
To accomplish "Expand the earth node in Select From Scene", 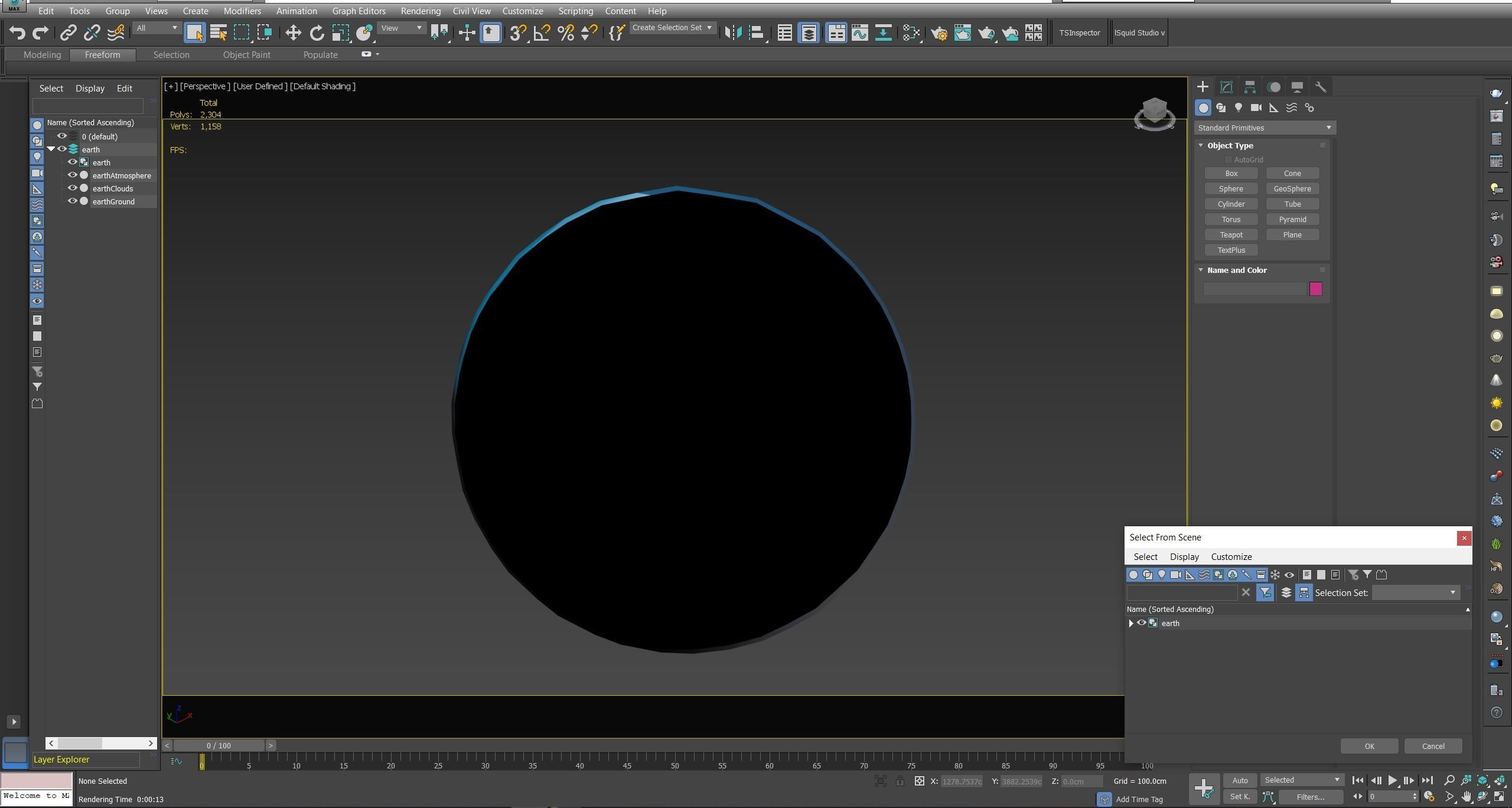I will (1131, 623).
